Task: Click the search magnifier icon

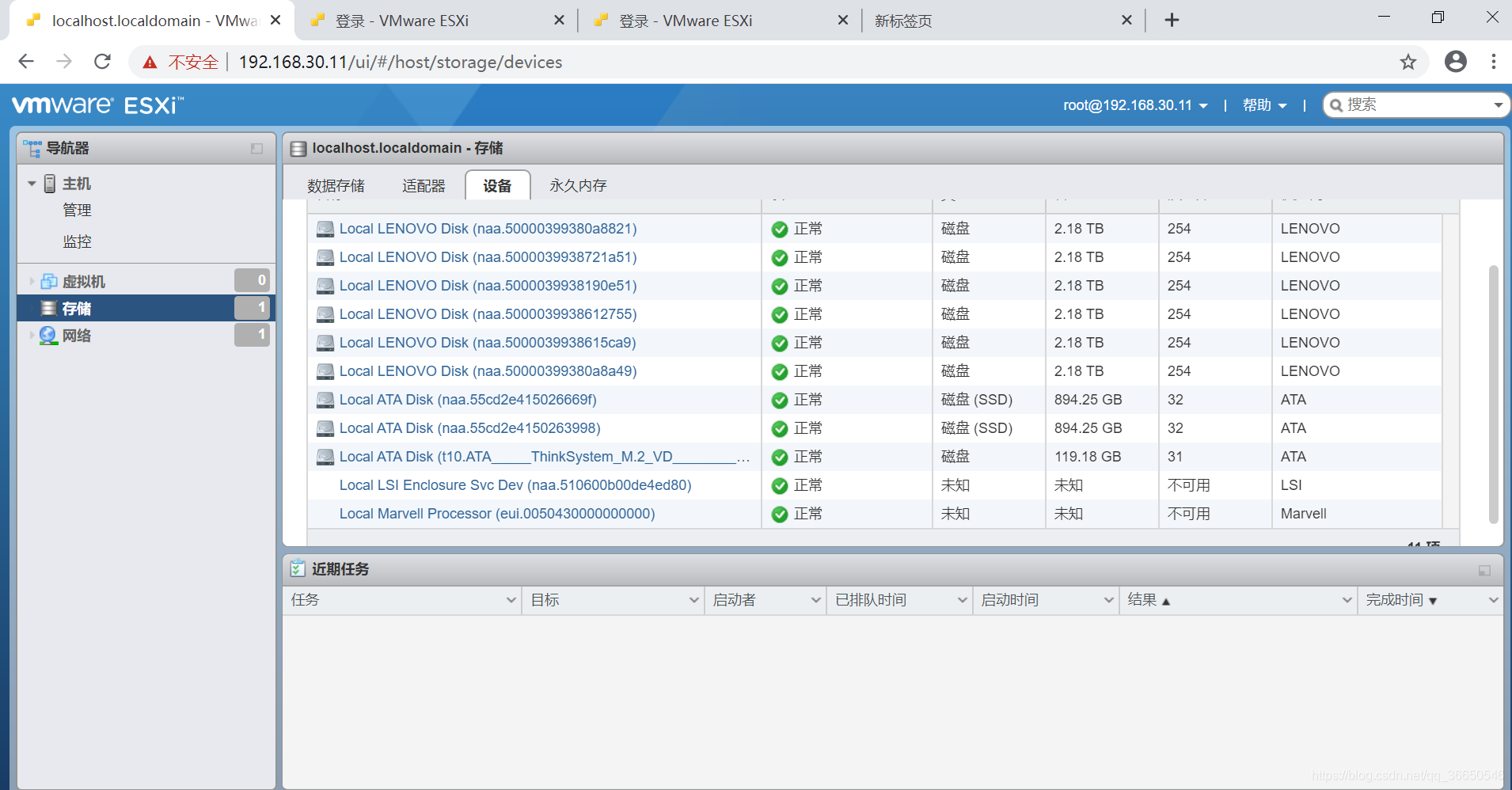Action: click(1336, 105)
